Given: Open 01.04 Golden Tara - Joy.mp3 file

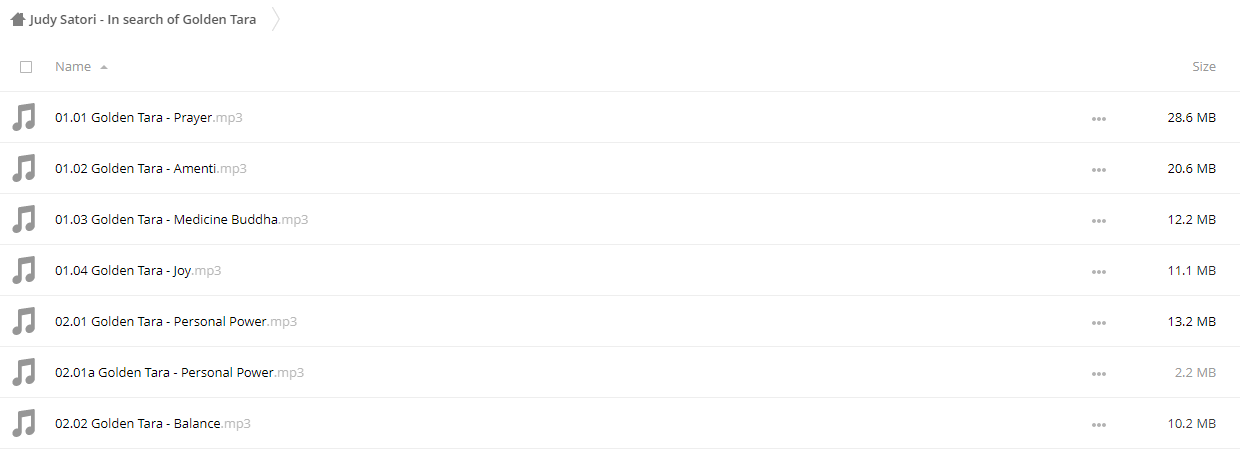Looking at the screenshot, I should pos(138,270).
